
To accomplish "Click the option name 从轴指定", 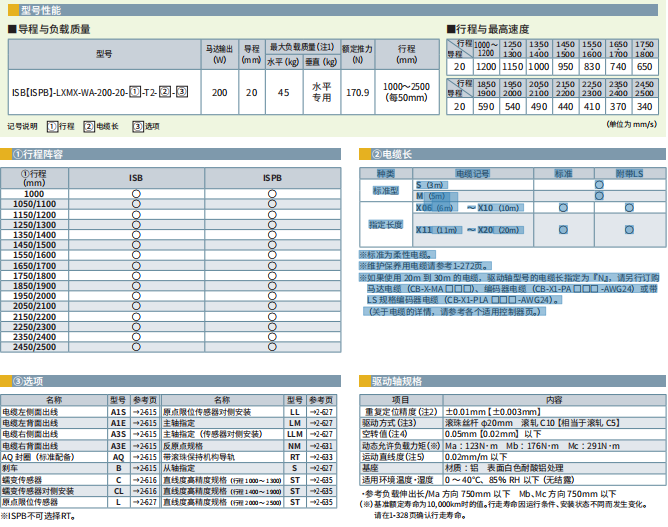I will coord(179,468).
